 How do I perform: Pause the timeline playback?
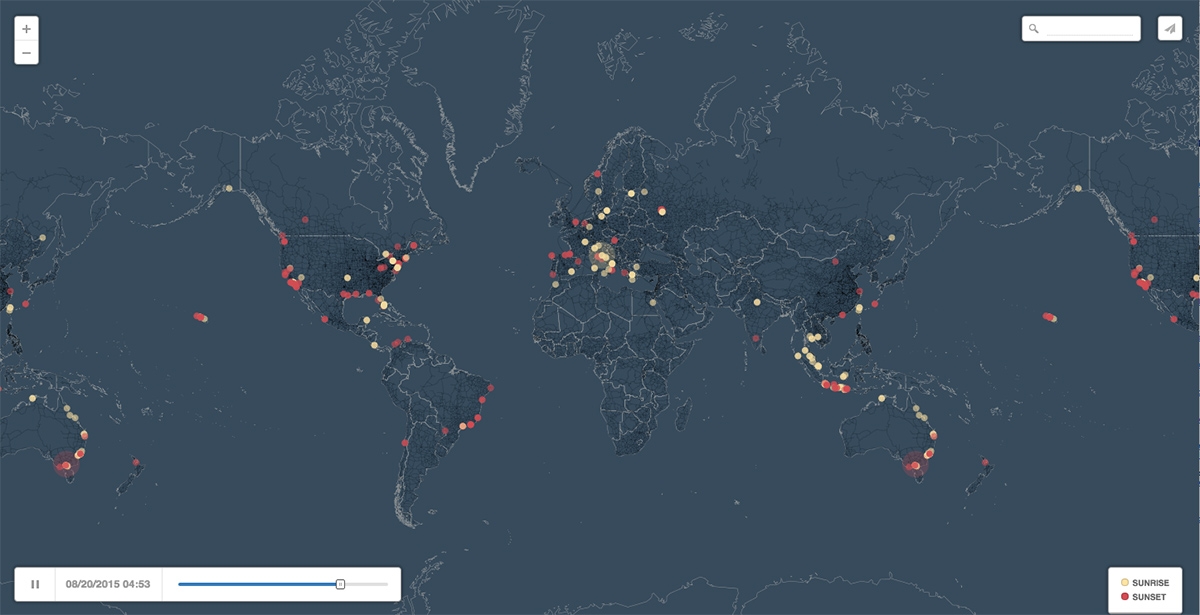click(35, 584)
